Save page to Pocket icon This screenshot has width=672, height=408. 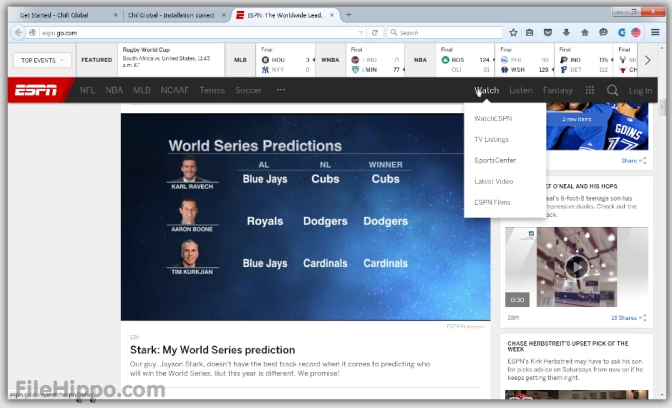tap(548, 33)
